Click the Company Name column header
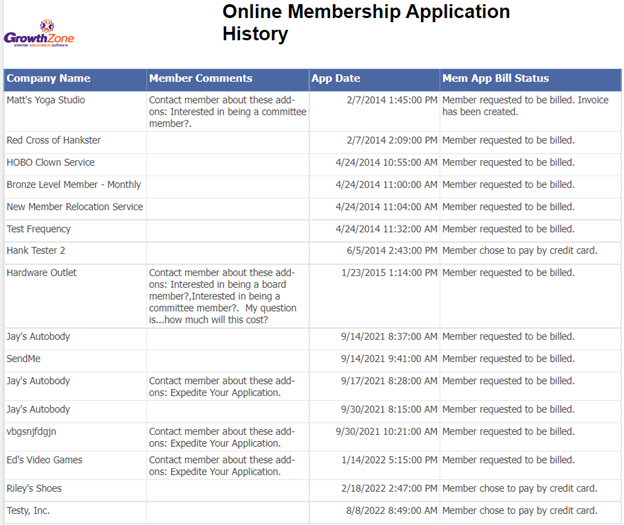This screenshot has height=525, width=624. 48,78
